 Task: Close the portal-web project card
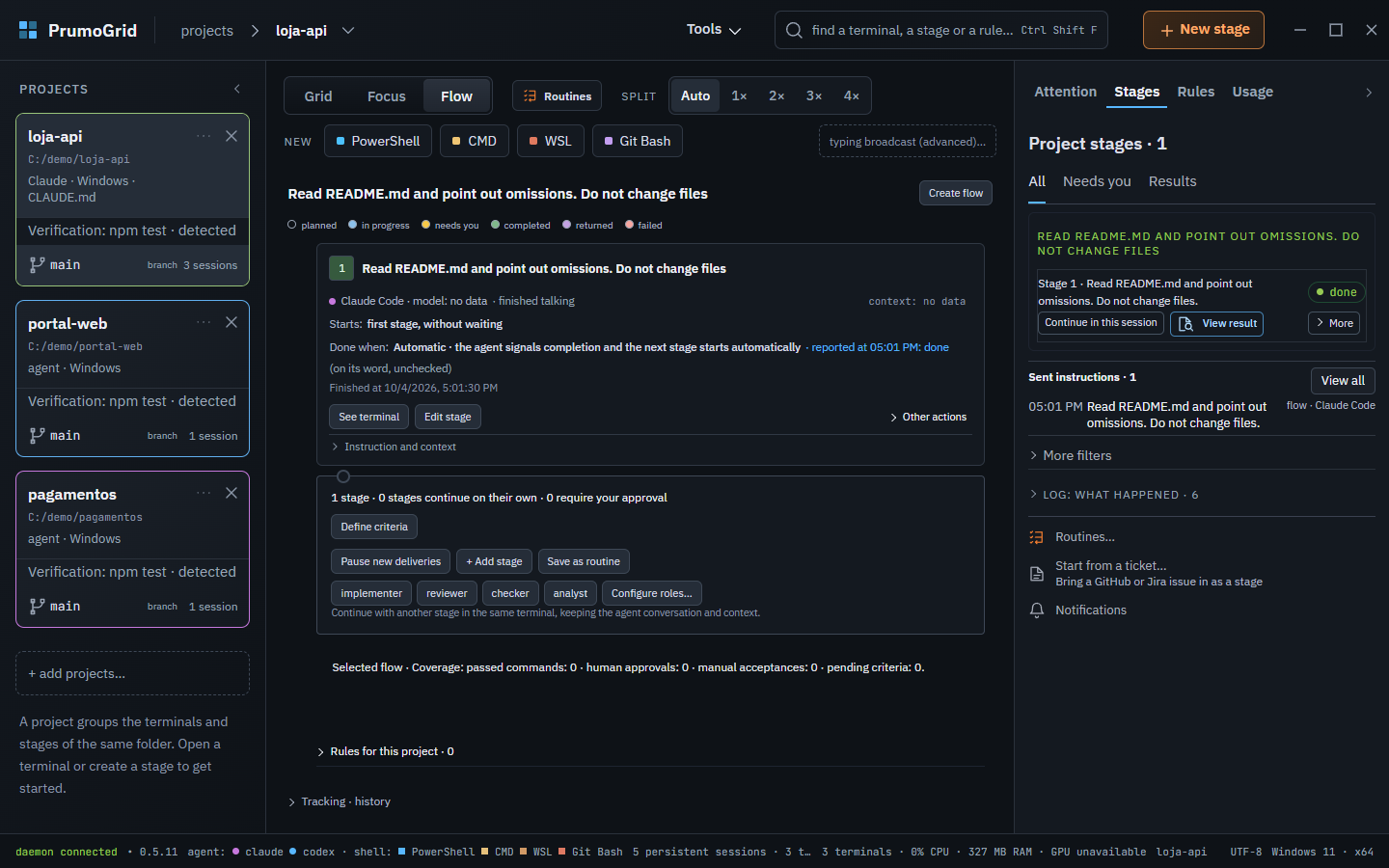[x=231, y=322]
